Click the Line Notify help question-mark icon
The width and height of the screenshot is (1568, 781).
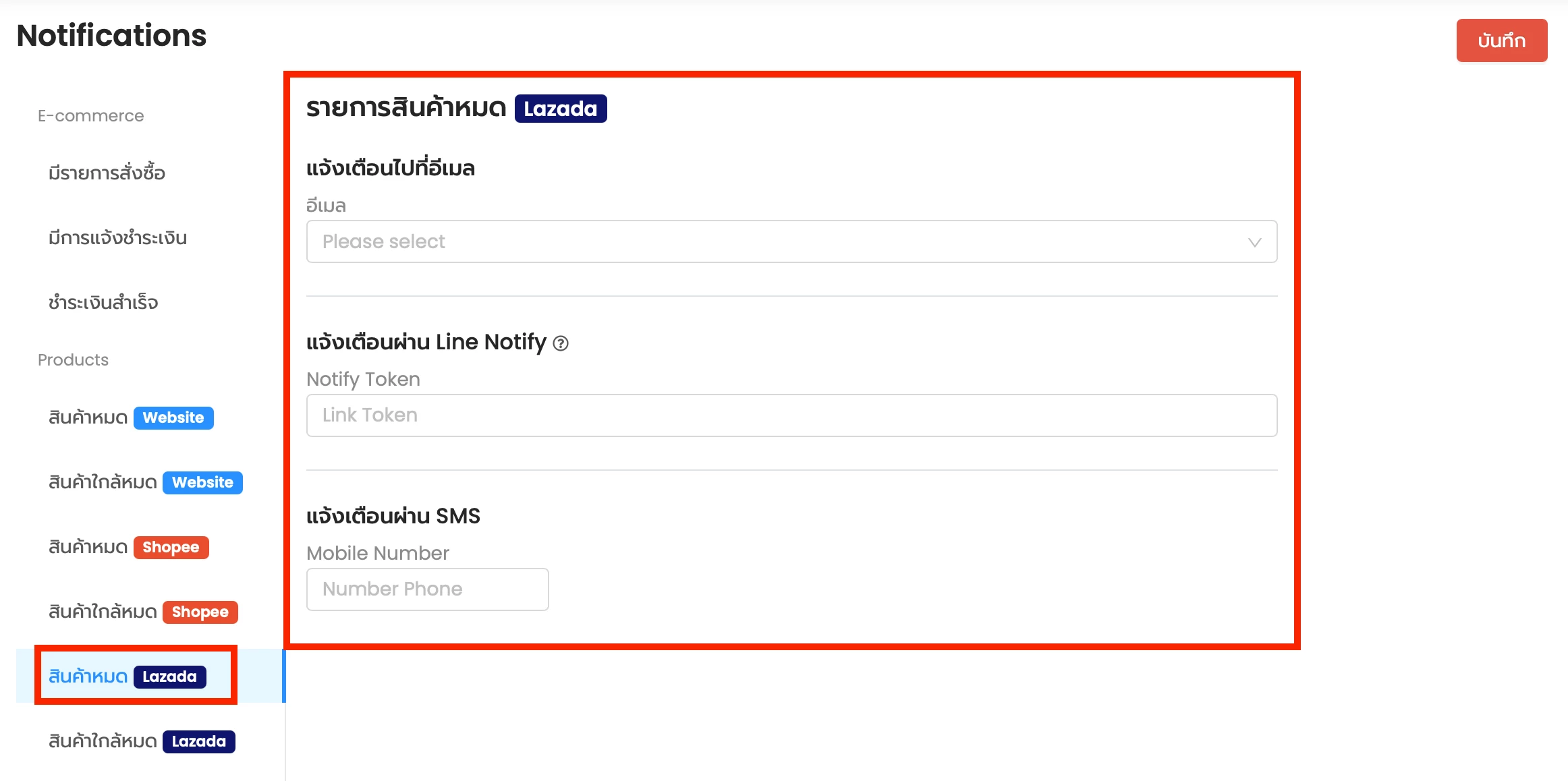point(561,343)
